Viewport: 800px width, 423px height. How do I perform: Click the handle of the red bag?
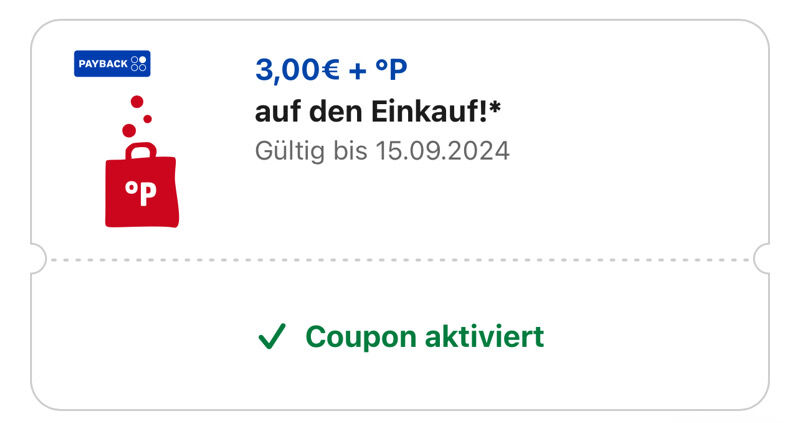click(x=141, y=151)
